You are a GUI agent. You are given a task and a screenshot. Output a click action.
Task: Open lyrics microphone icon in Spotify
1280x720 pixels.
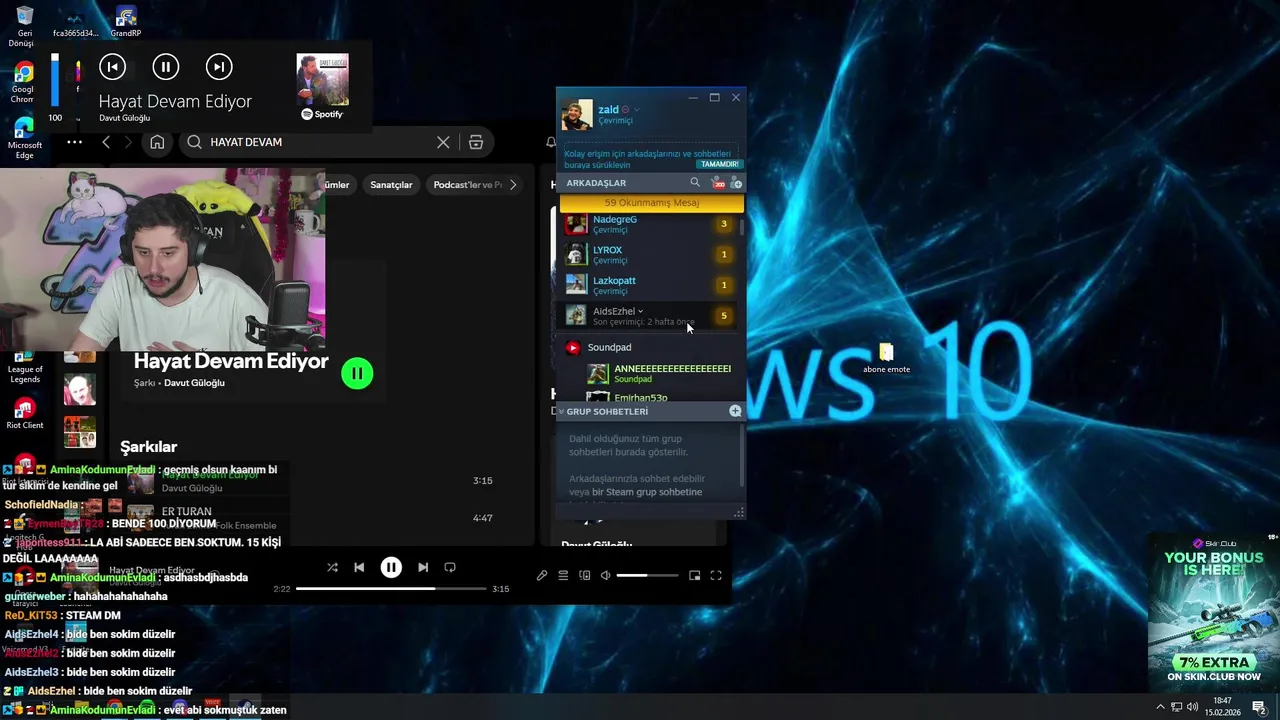tap(542, 575)
